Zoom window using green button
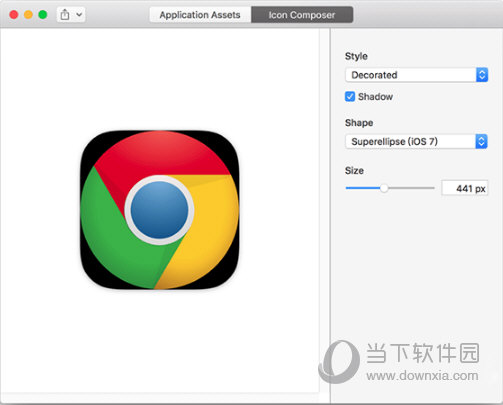The image size is (503, 405). (x=43, y=15)
